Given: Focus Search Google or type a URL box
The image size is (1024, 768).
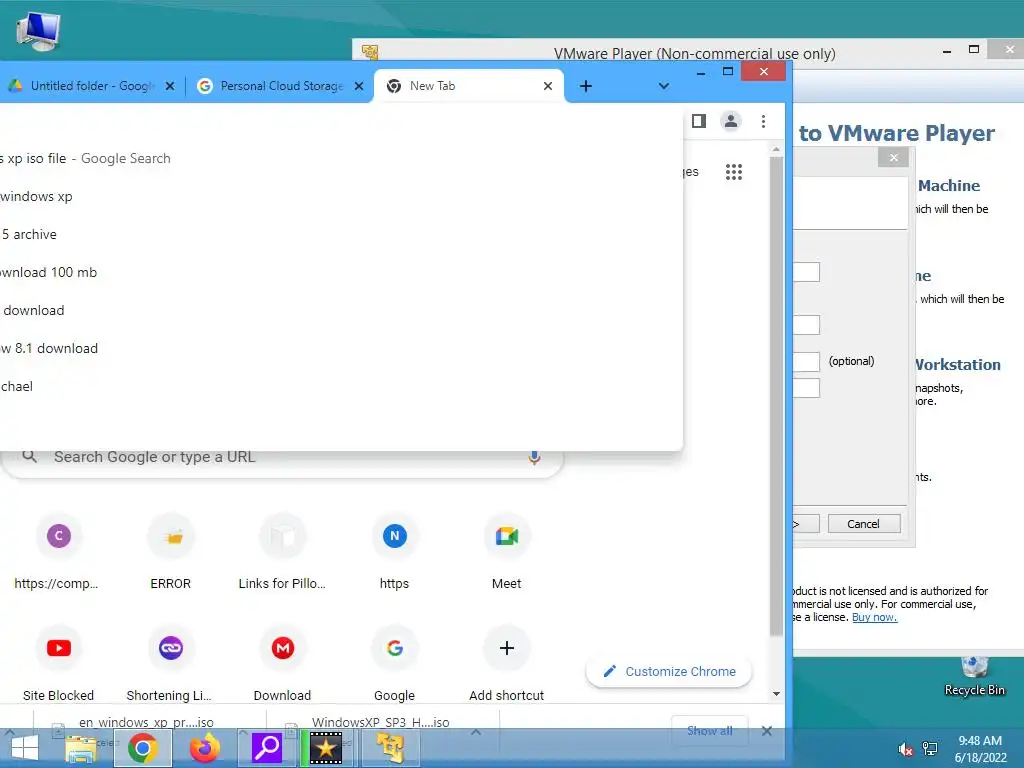Looking at the screenshot, I should pyautogui.click(x=282, y=457).
